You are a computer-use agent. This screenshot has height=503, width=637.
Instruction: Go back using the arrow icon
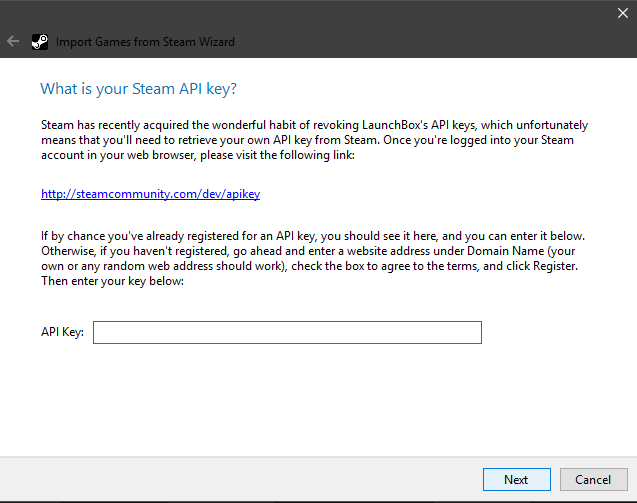point(13,41)
